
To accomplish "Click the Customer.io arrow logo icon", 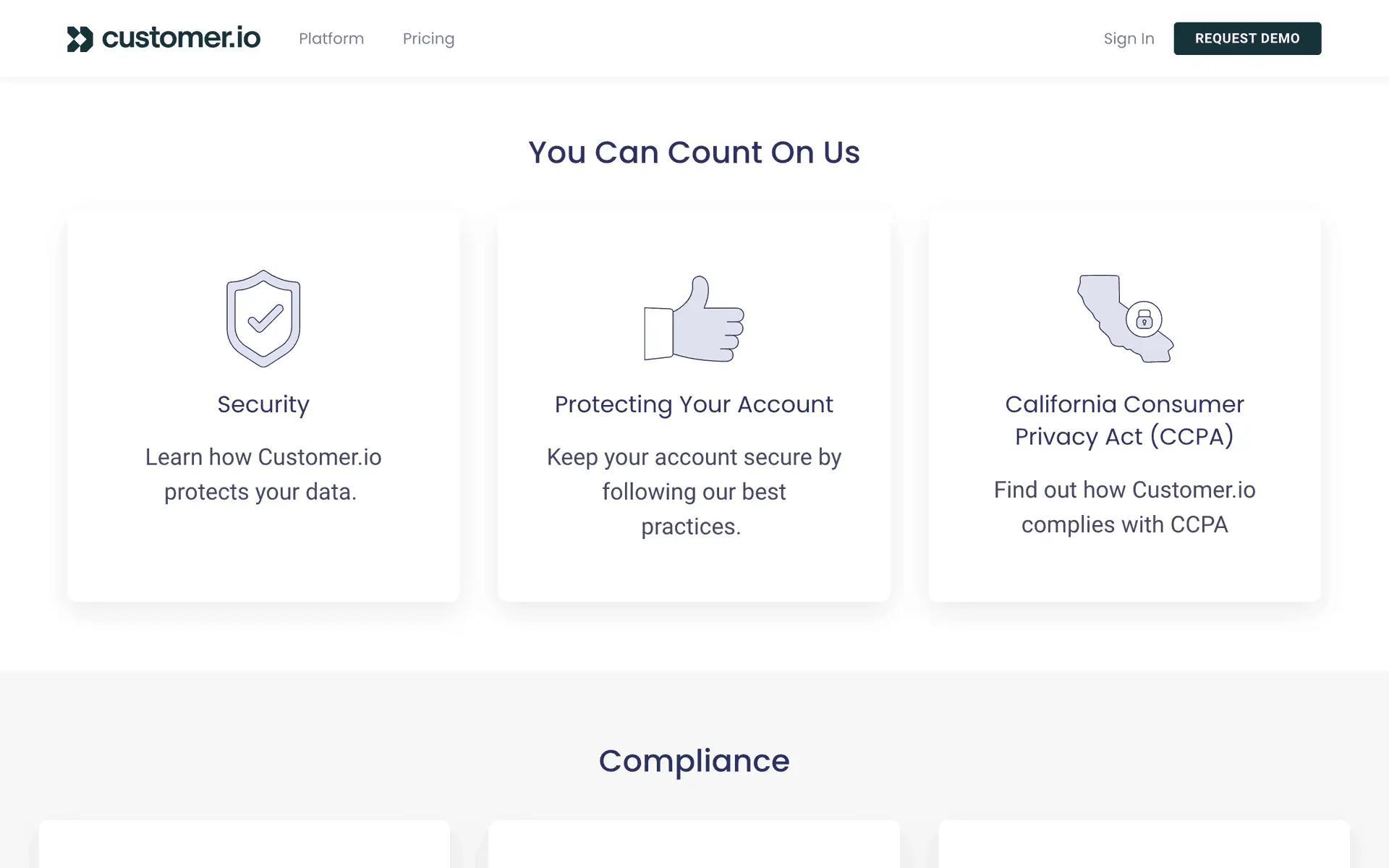I will [x=80, y=39].
